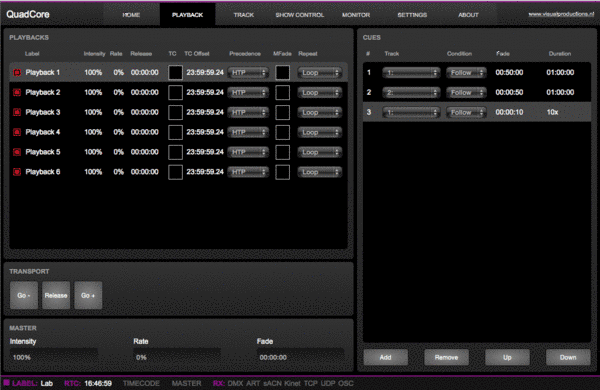Enable the MFade checkbox for Playback 3
This screenshot has width=600, height=390.
pyautogui.click(x=282, y=112)
